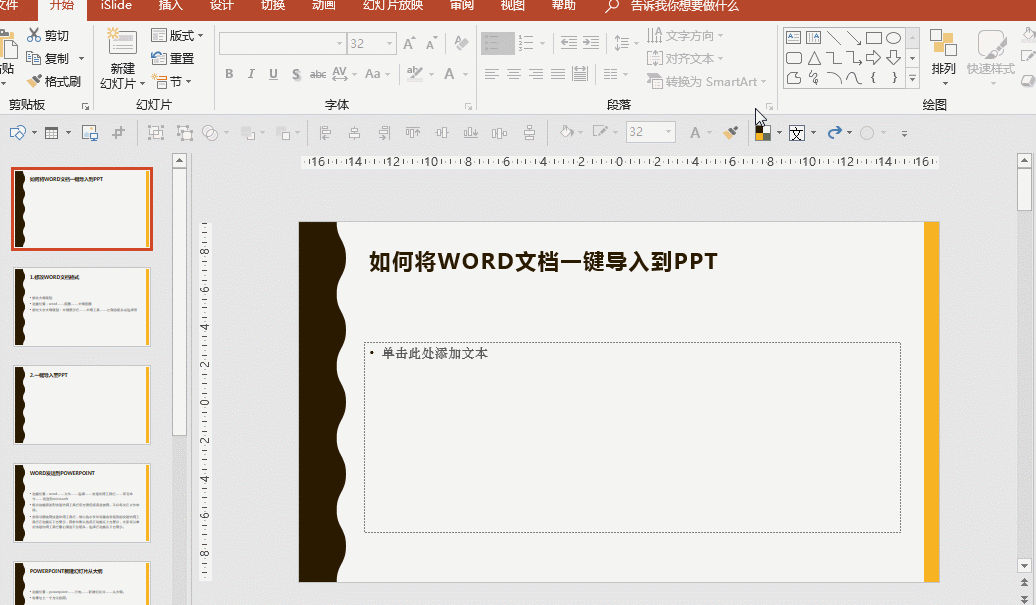
Task: Open the font name combo box
Action: pyautogui.click(x=283, y=44)
